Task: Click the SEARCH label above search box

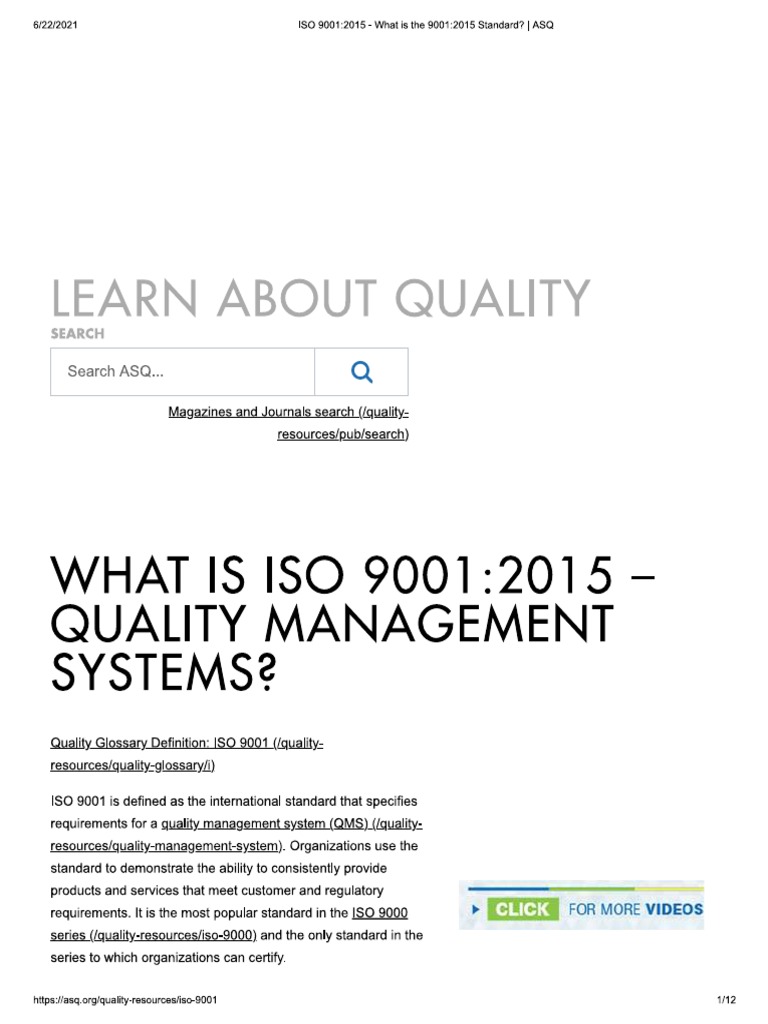Action: (x=77, y=334)
